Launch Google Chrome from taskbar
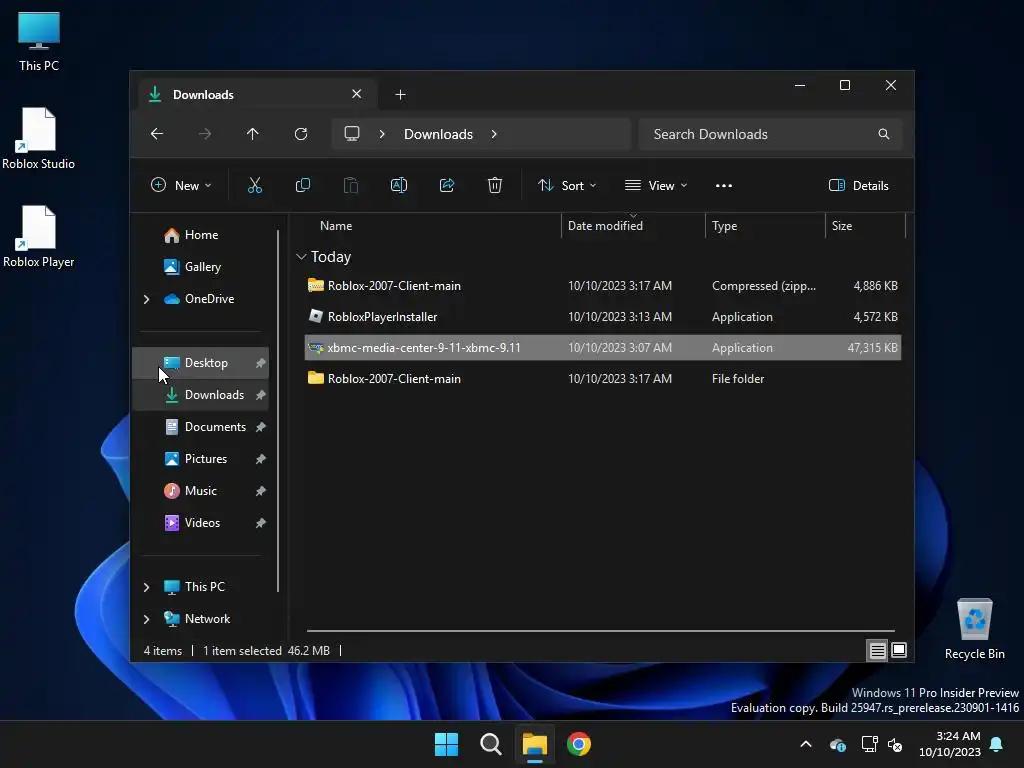1024x768 pixels. tap(579, 744)
